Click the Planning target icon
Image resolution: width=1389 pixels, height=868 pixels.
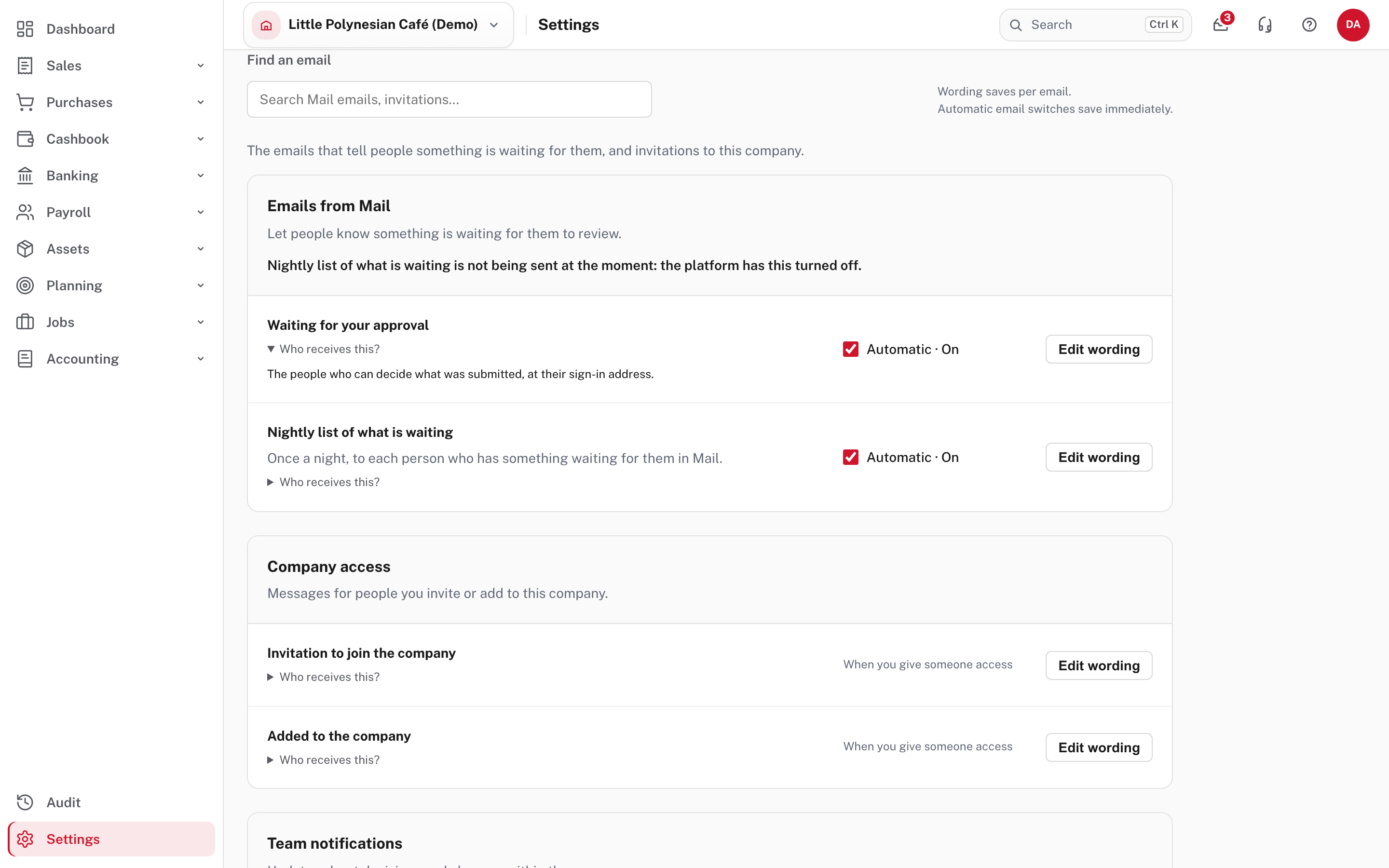click(x=25, y=285)
